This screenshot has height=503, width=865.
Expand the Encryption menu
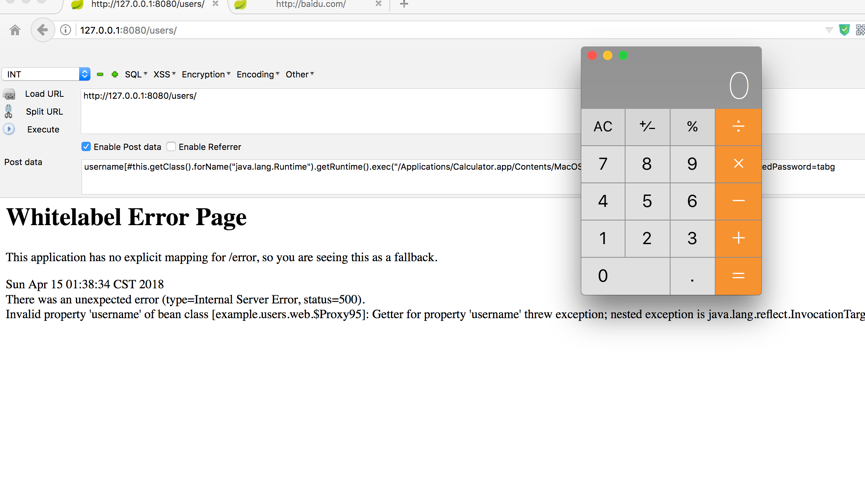tap(206, 74)
